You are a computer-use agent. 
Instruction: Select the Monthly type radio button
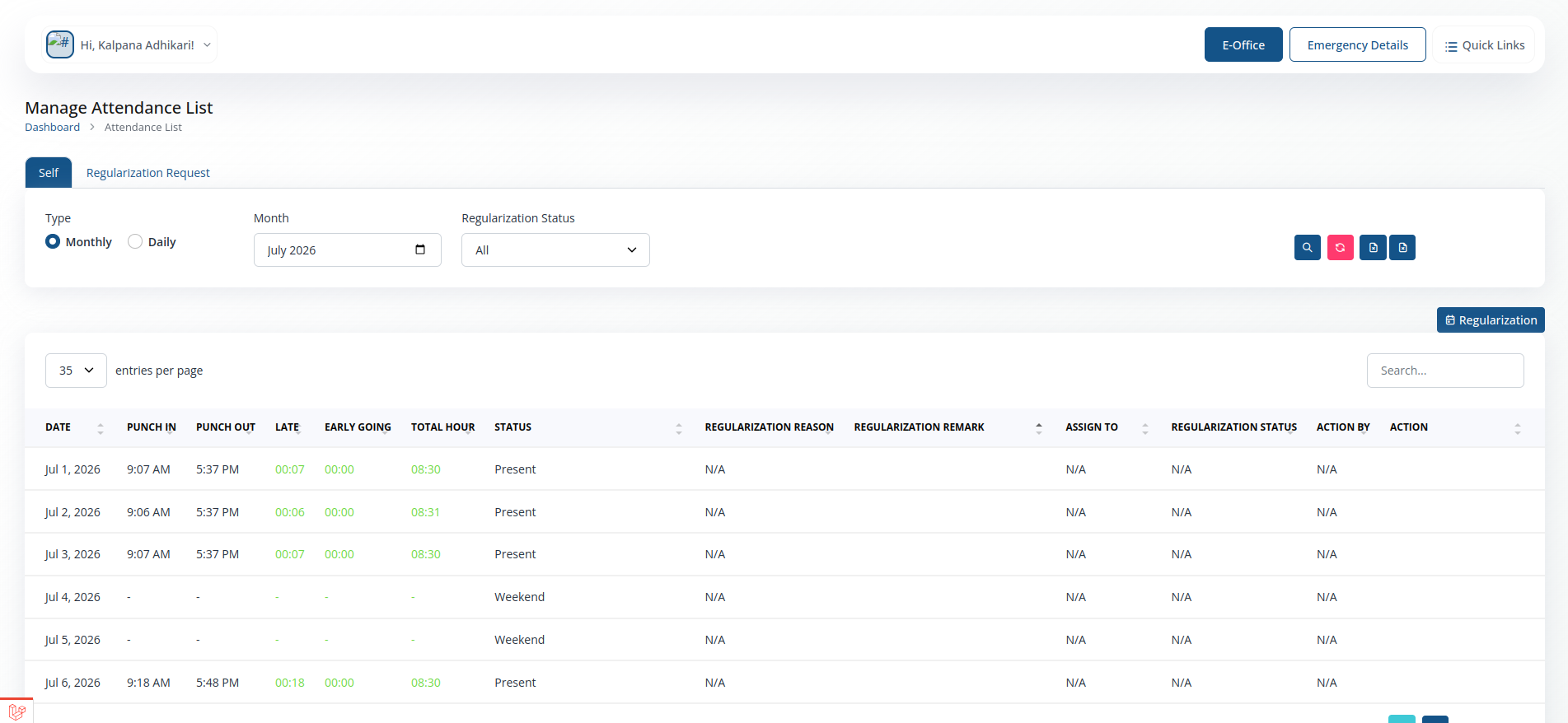coord(53,241)
